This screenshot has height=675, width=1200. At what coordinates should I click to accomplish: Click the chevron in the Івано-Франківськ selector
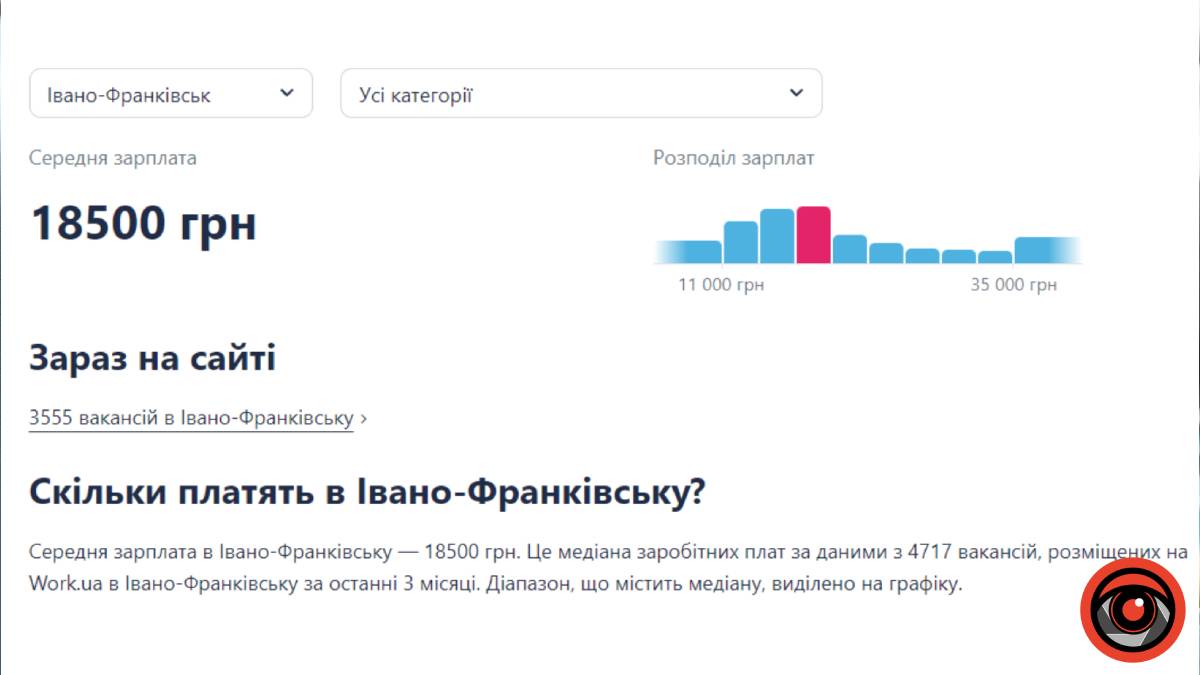[287, 93]
